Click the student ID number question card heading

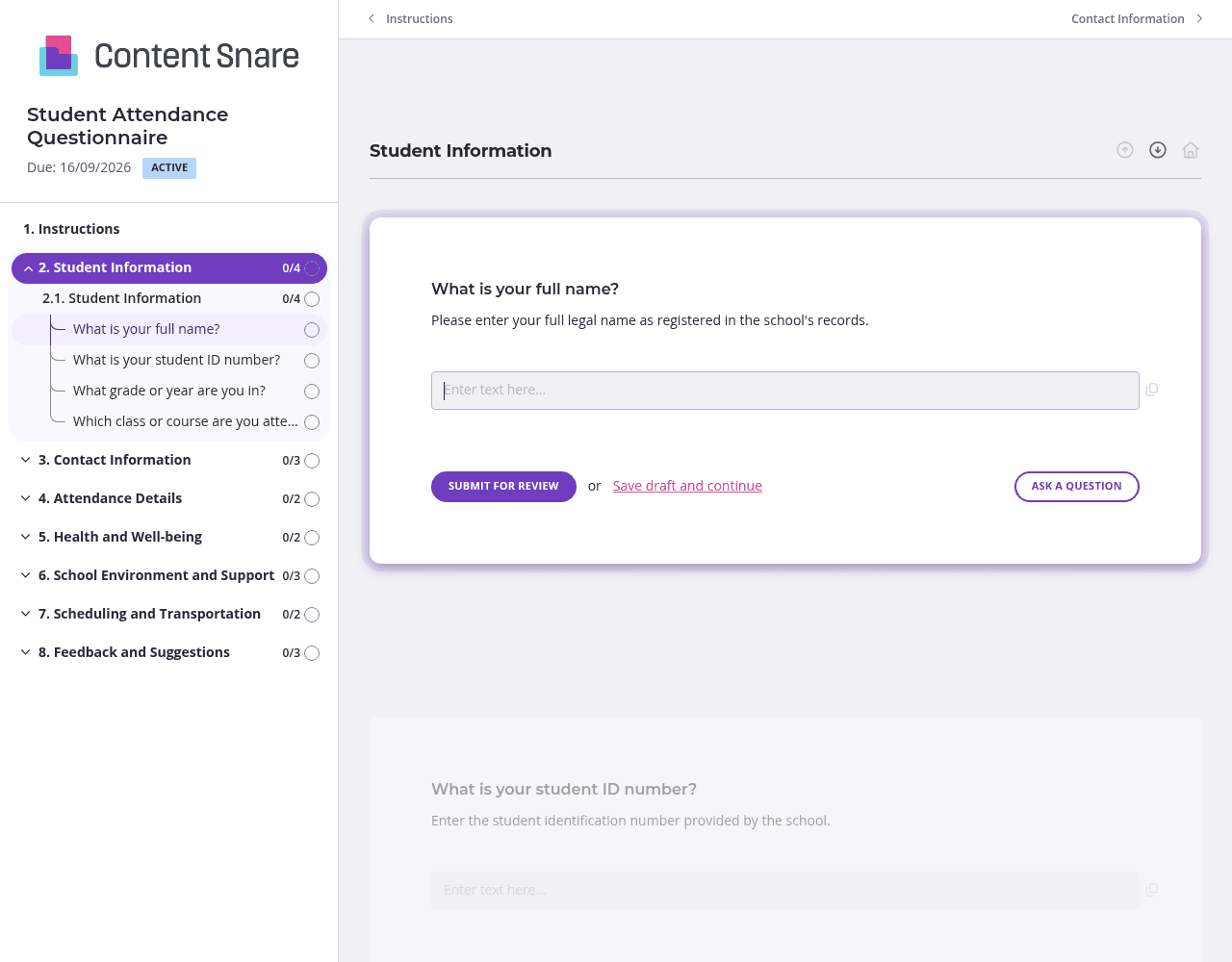point(564,789)
